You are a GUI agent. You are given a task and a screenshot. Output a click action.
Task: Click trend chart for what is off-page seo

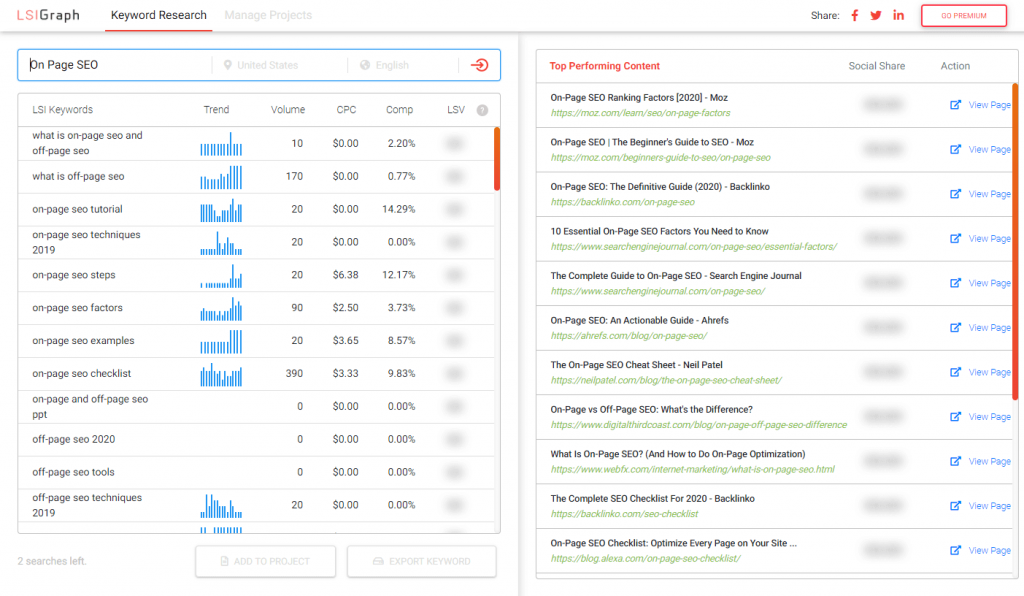[x=221, y=177]
